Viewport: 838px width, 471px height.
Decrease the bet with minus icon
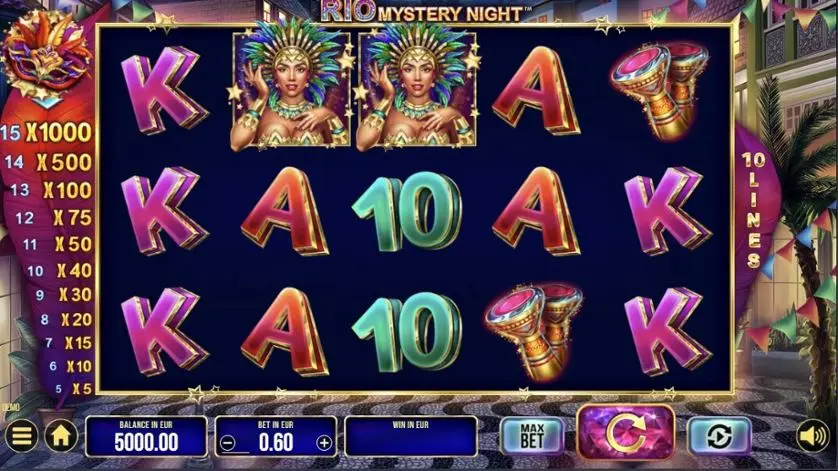228,443
